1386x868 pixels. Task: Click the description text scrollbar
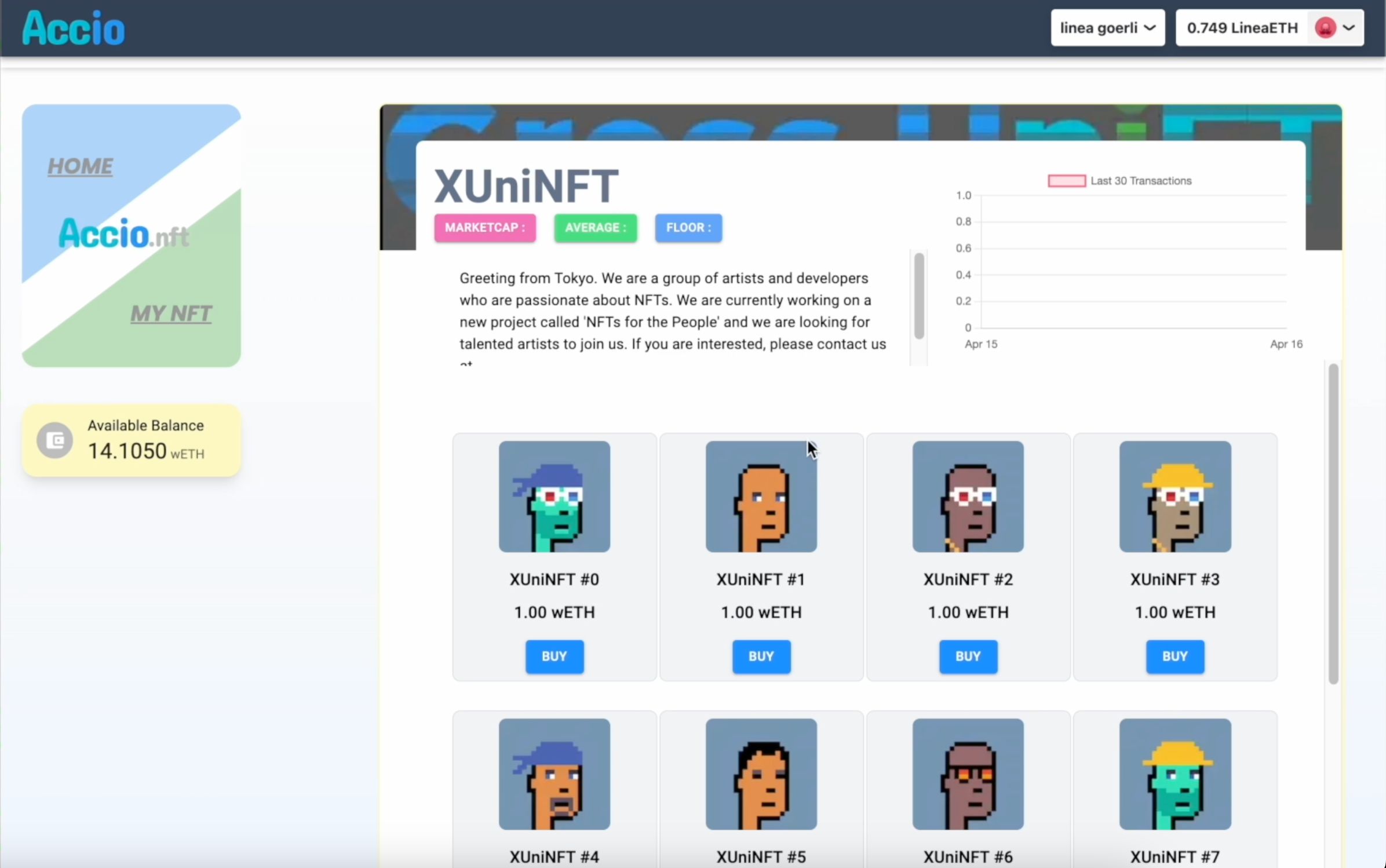(919, 296)
